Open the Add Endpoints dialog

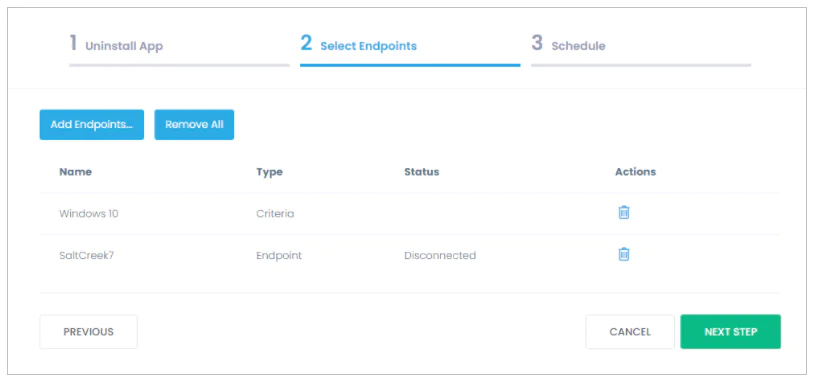tap(92, 125)
